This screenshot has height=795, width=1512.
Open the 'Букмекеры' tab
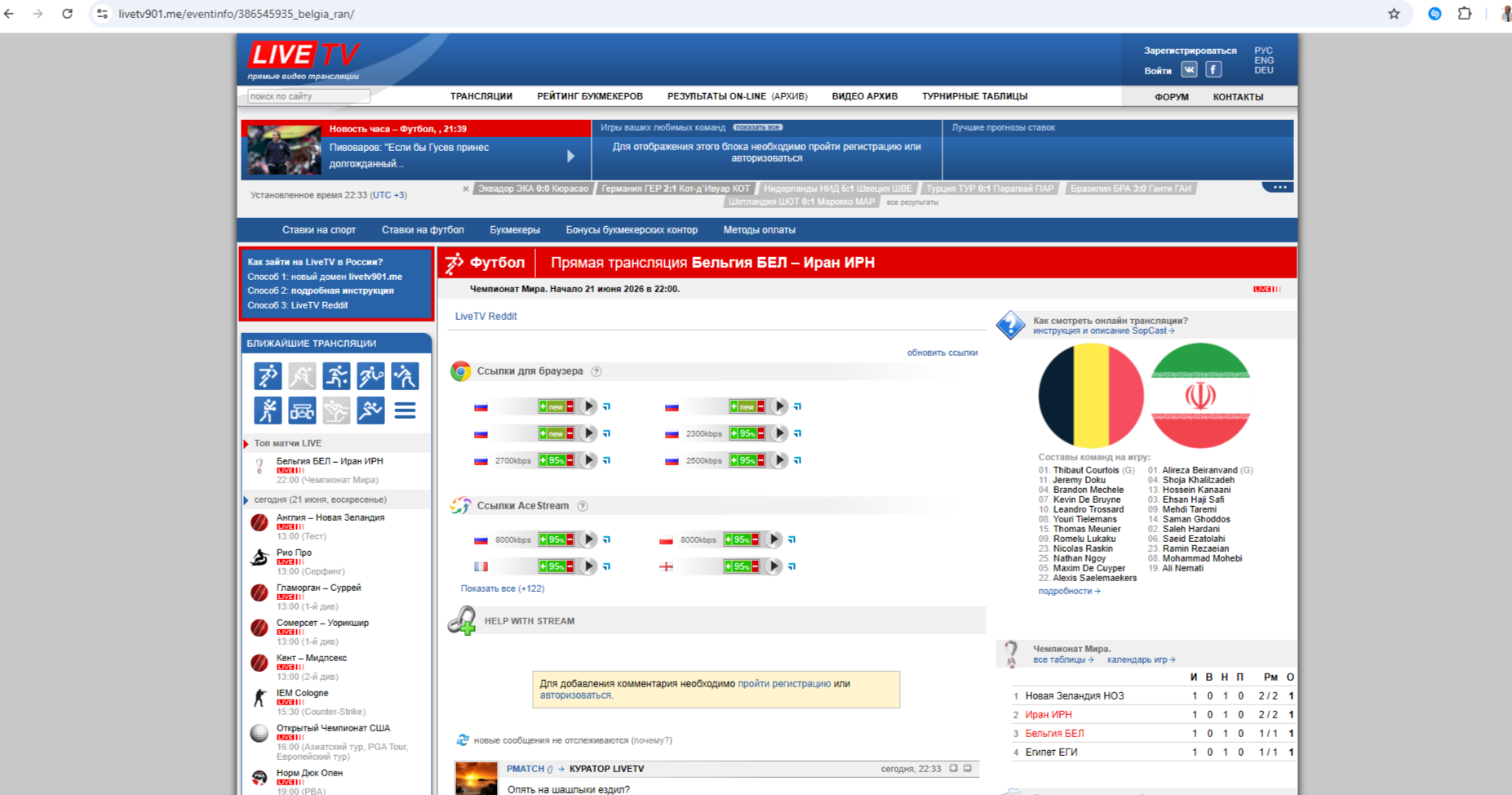point(515,230)
